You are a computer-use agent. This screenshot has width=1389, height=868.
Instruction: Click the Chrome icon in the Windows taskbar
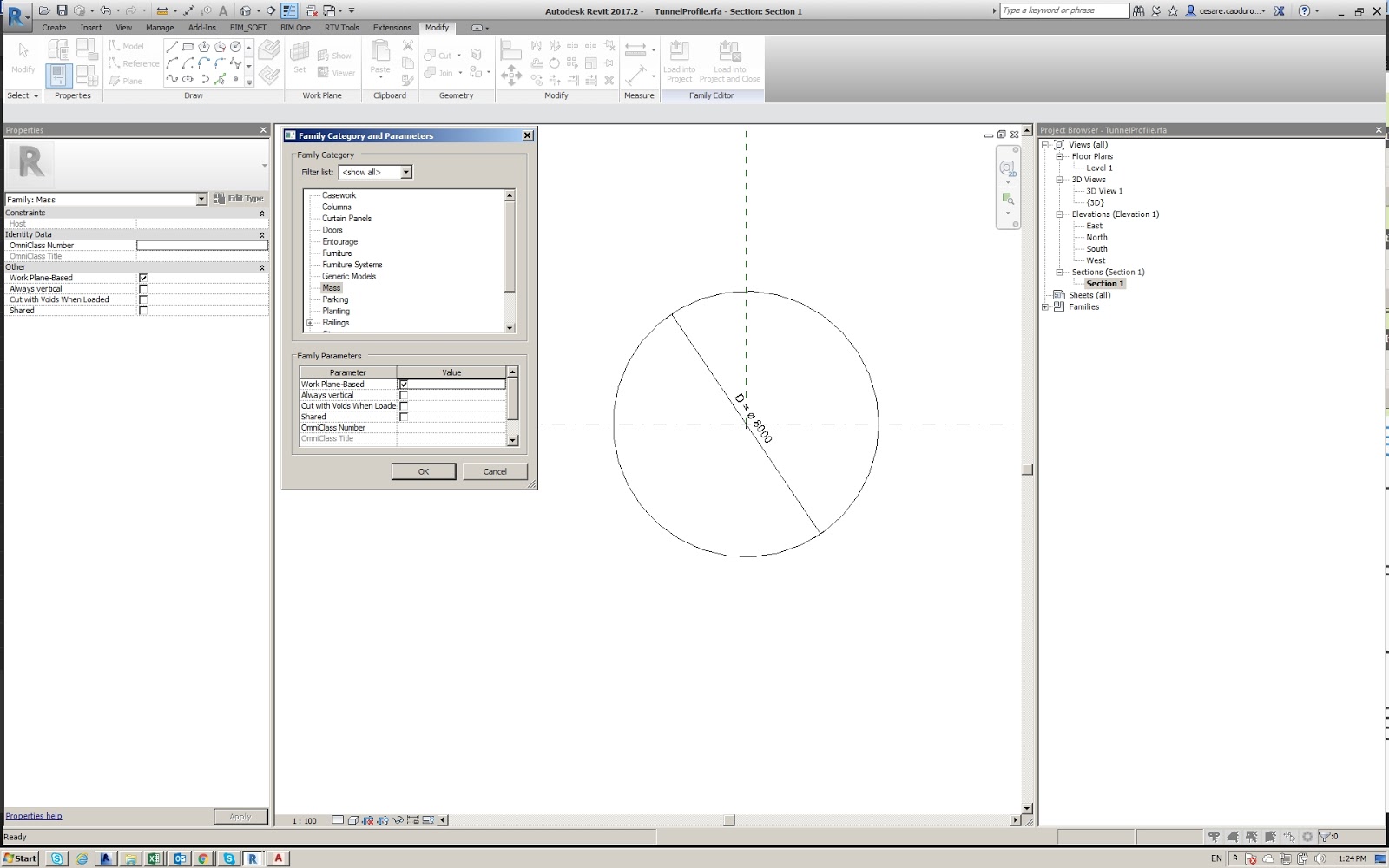point(203,858)
